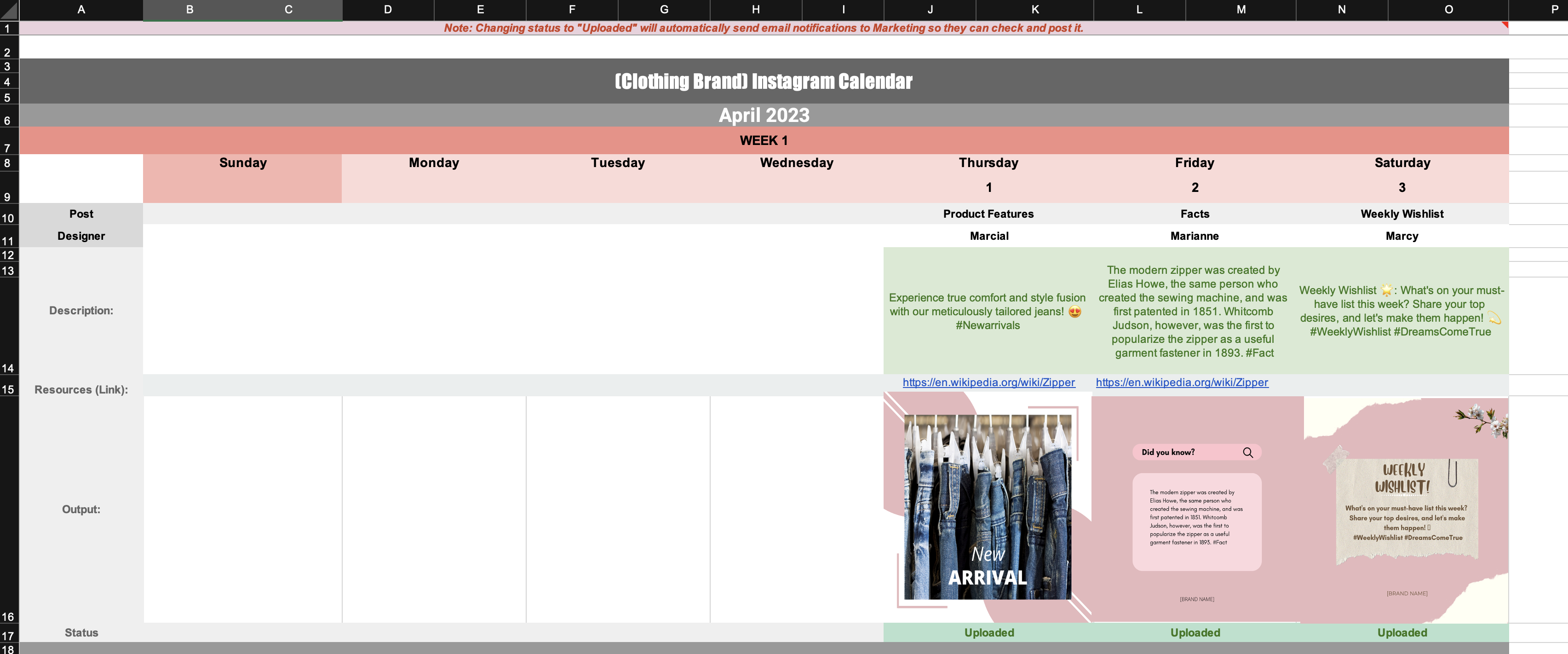Click Thursday's Uploaded status cell

point(988,633)
